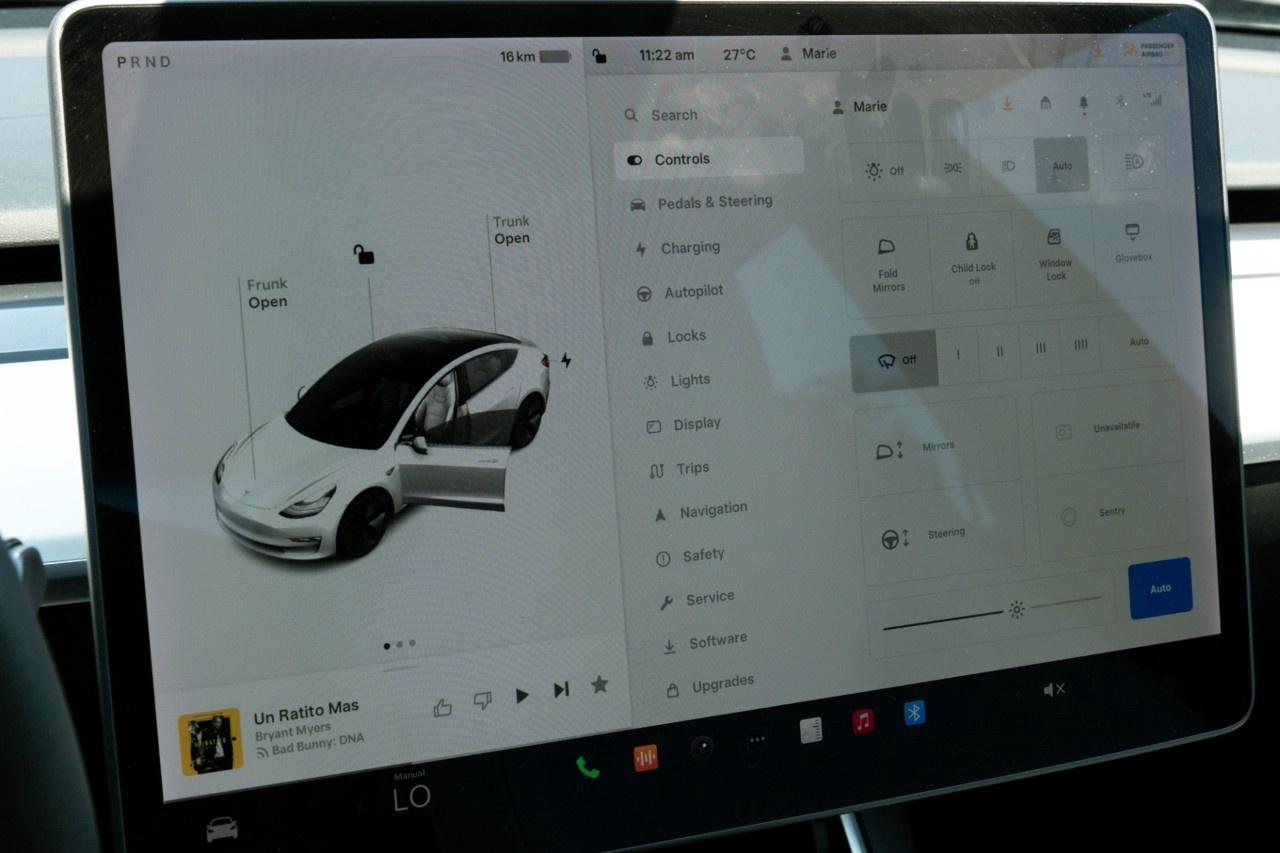This screenshot has width=1280, height=853.
Task: Set wipers to speed IIII
Action: tap(1080, 345)
